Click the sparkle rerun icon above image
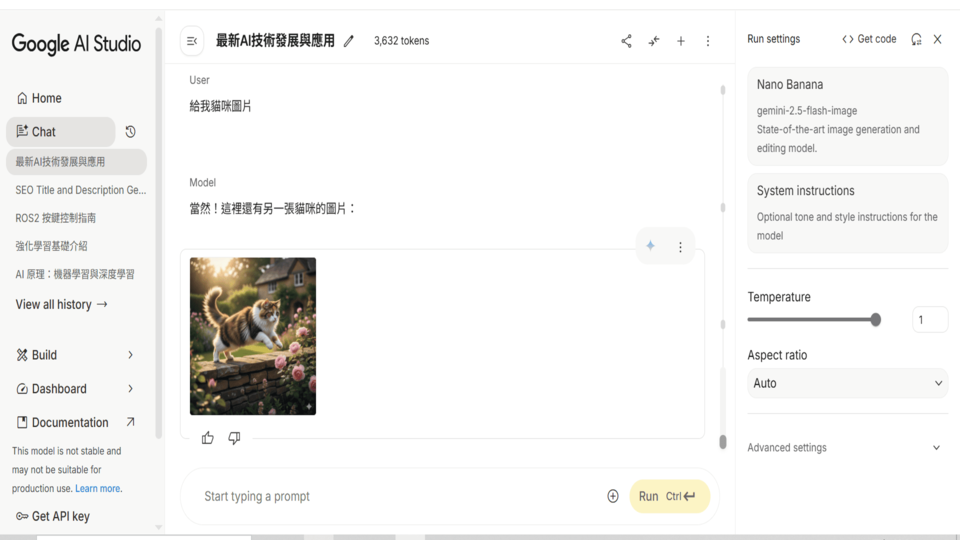The image size is (960, 540). pos(650,246)
